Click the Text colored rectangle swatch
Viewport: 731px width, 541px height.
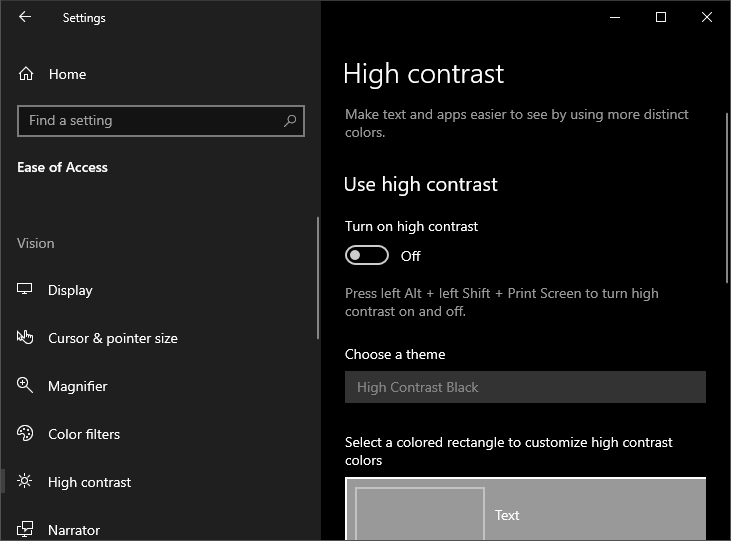(420, 514)
